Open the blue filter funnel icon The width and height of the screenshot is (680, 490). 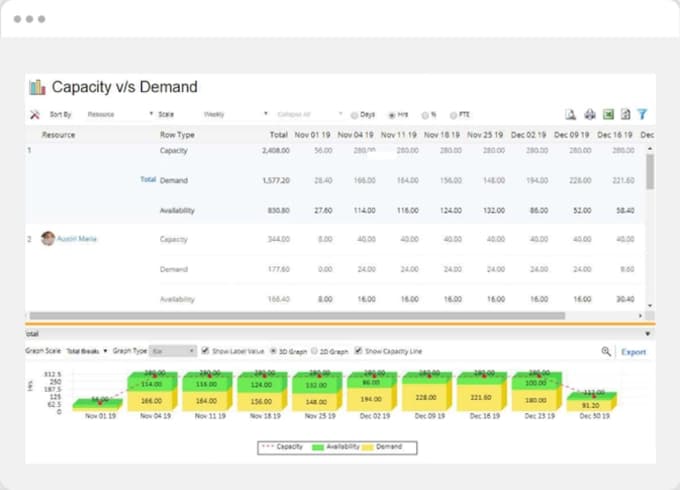642,114
